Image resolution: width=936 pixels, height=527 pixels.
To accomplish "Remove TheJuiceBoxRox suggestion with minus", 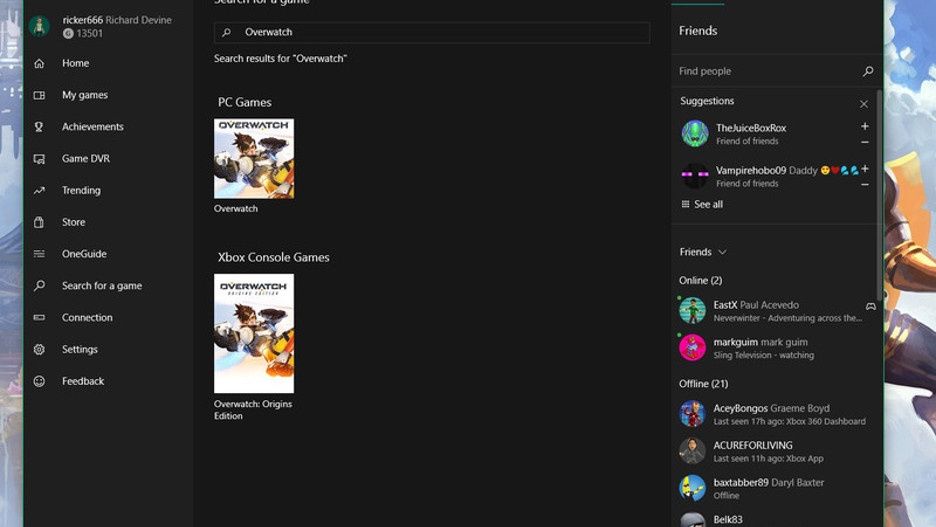I will tap(864, 142).
